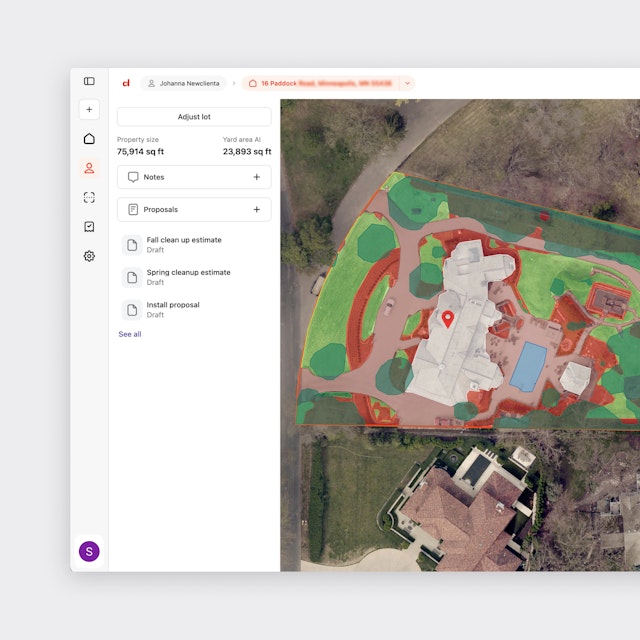Open address dropdown chevron in breadcrumb
Image resolution: width=640 pixels, height=640 pixels.
click(x=407, y=83)
